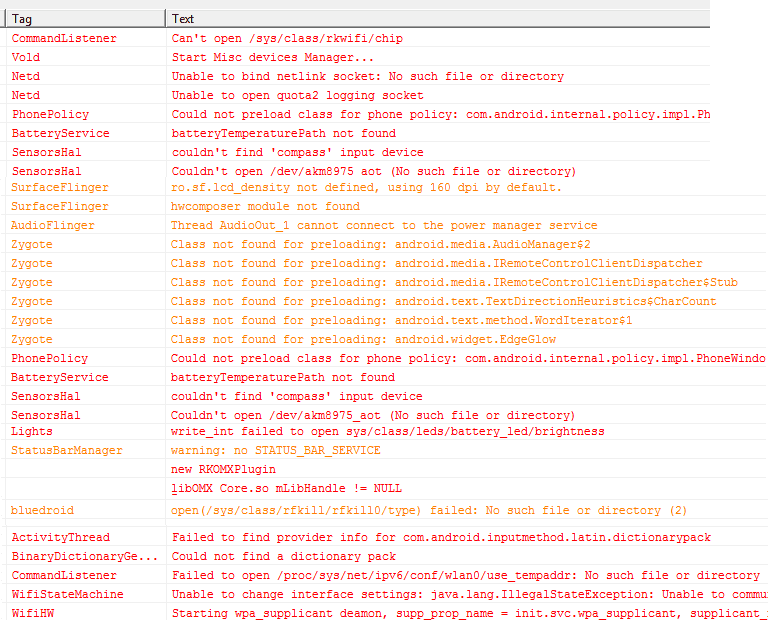Click the Tag column header
The image size is (775, 620).
[x=85, y=19]
